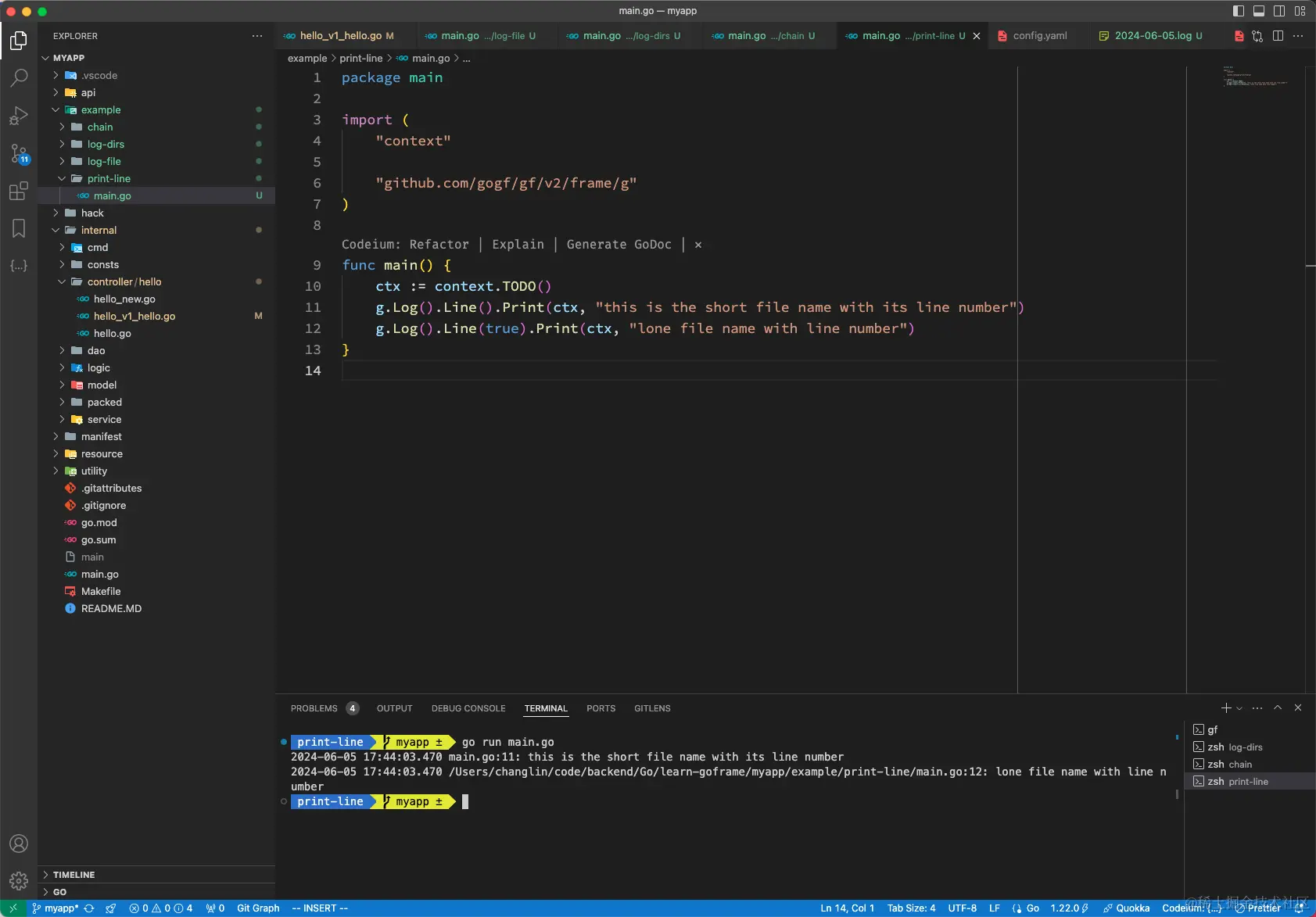The image size is (1316, 917).
Task: Open the Extensions view
Action: coord(19,191)
